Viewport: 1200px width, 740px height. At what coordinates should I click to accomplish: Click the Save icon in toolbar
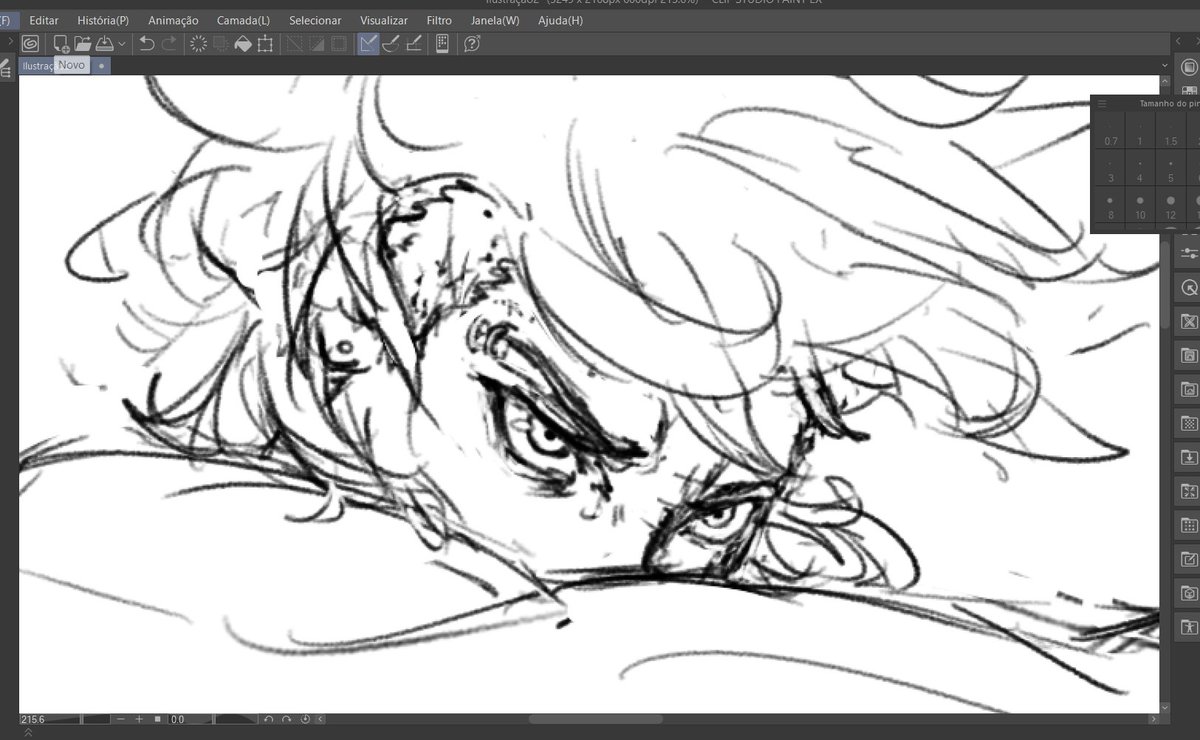pyautogui.click(x=104, y=44)
